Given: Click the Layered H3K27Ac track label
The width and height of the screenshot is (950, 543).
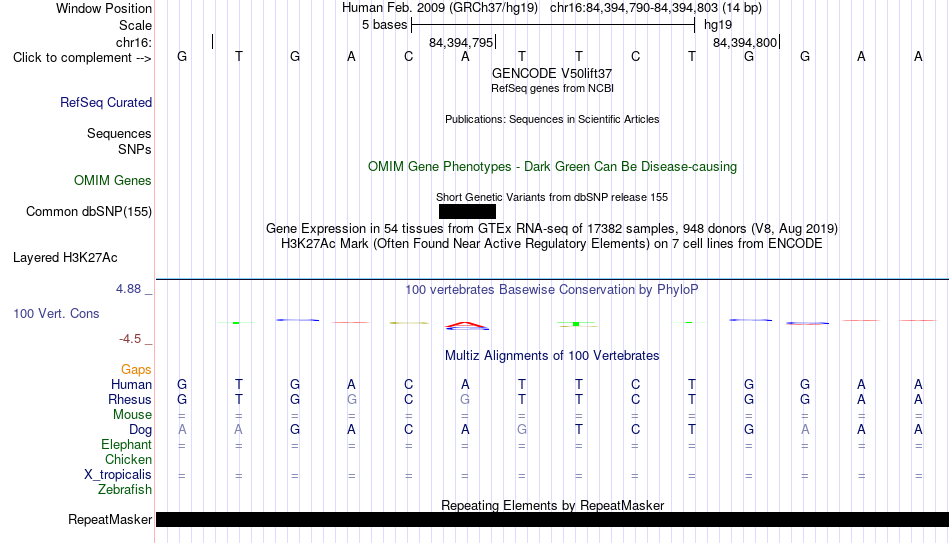Looking at the screenshot, I should point(65,258).
